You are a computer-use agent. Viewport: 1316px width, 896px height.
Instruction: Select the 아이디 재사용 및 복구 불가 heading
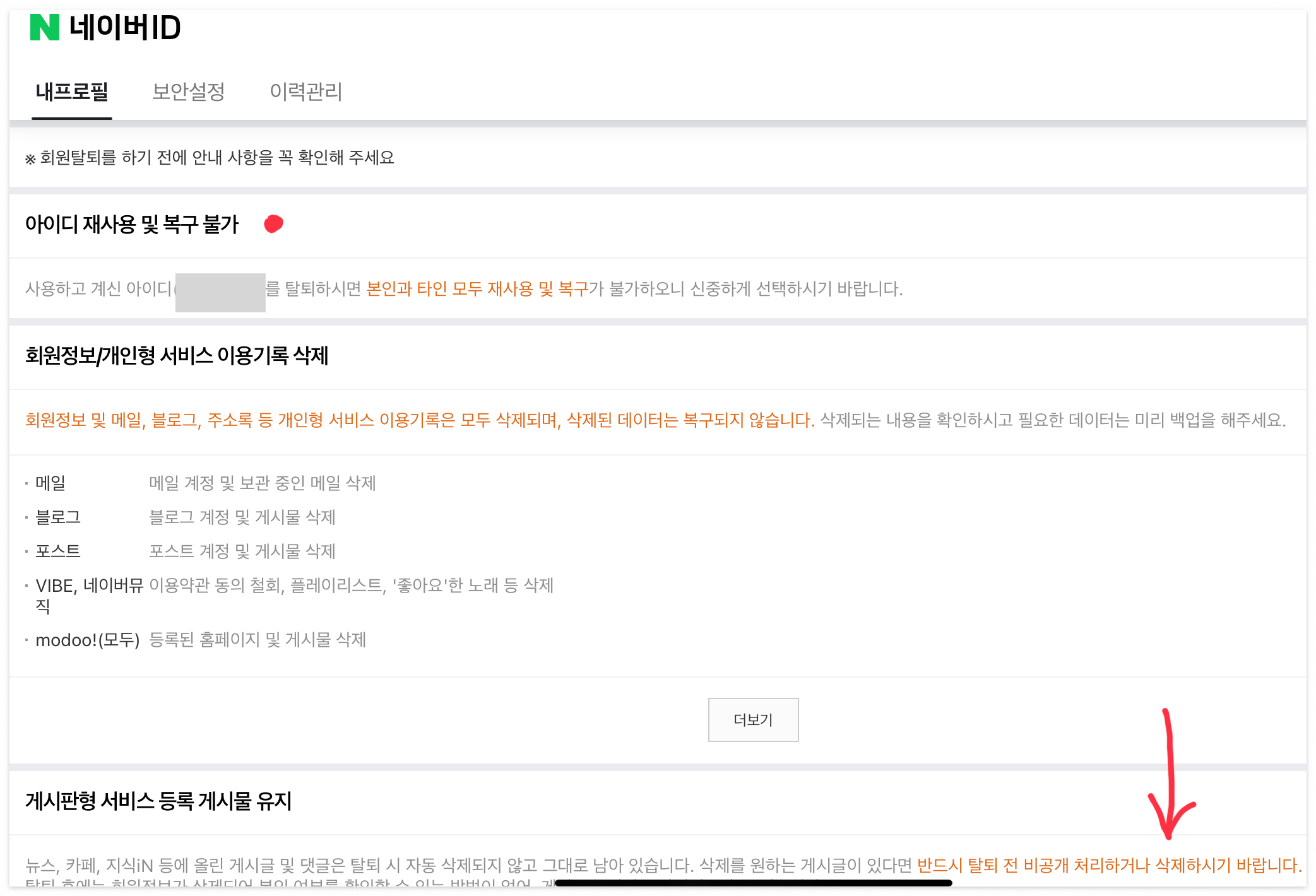132,224
